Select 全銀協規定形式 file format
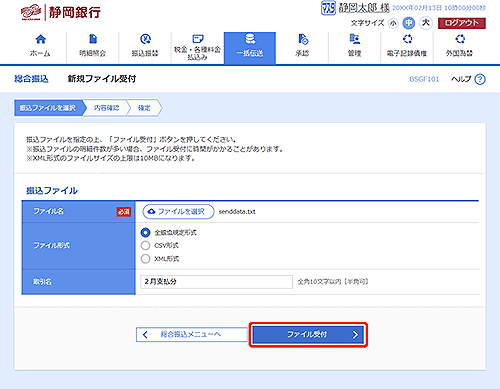 [x=145, y=233]
